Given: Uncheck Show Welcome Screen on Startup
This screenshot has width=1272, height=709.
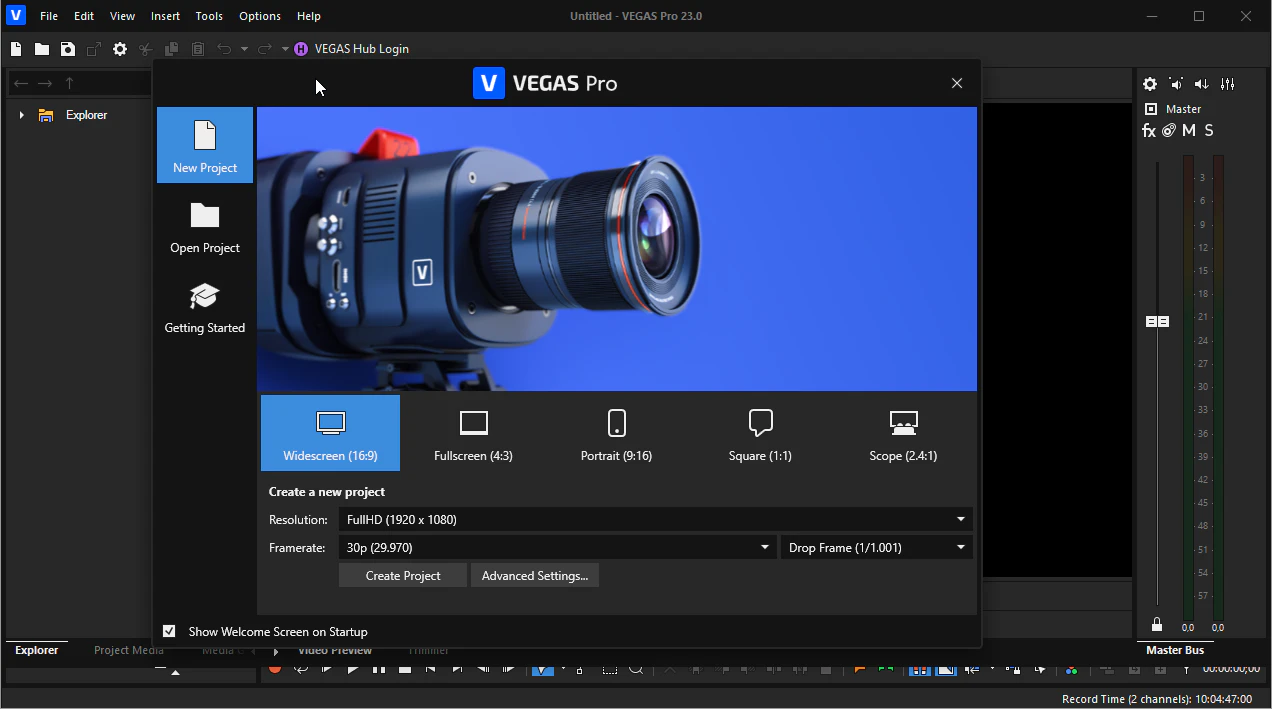Looking at the screenshot, I should tap(169, 631).
